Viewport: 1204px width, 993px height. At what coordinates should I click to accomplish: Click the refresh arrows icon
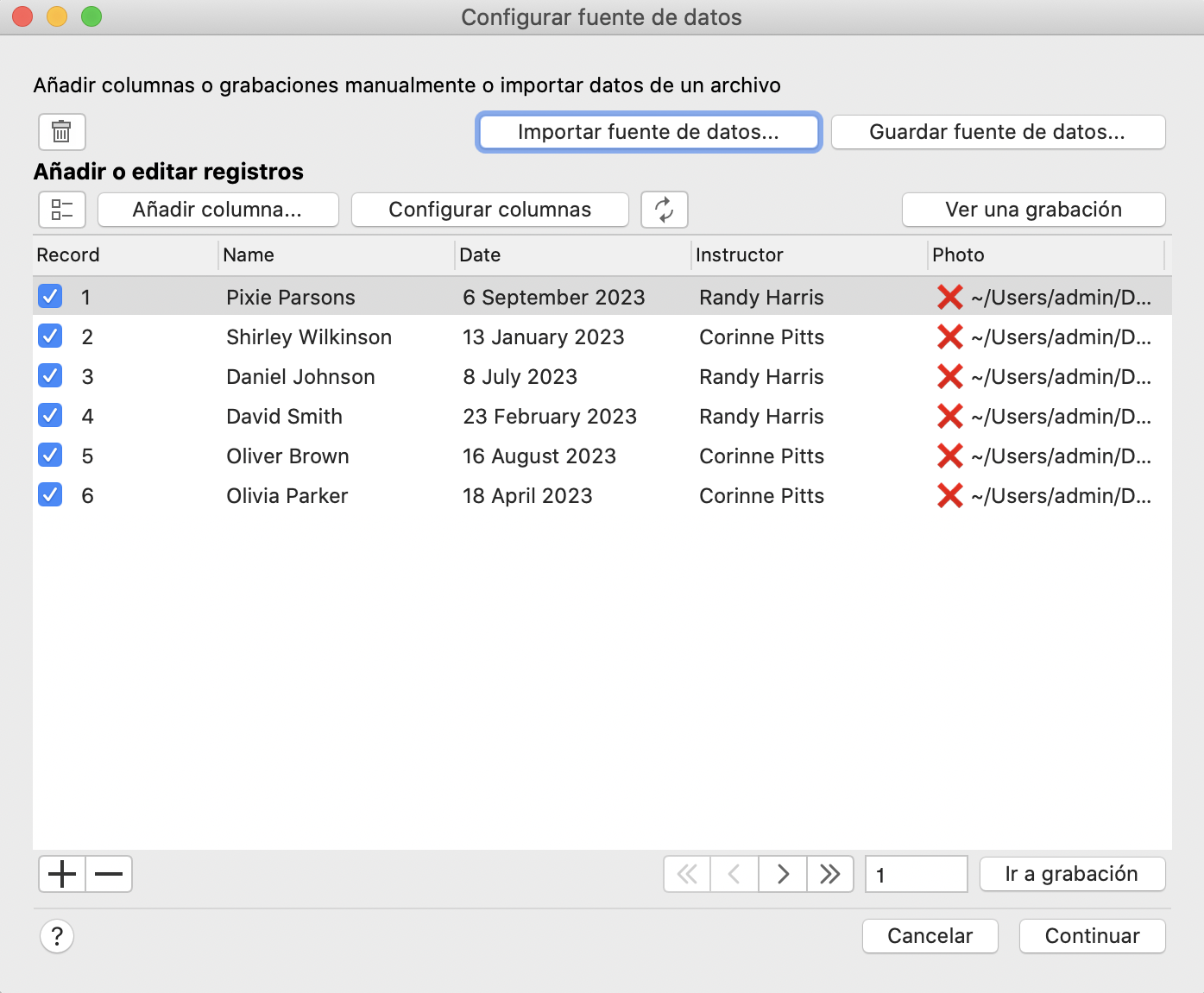664,210
